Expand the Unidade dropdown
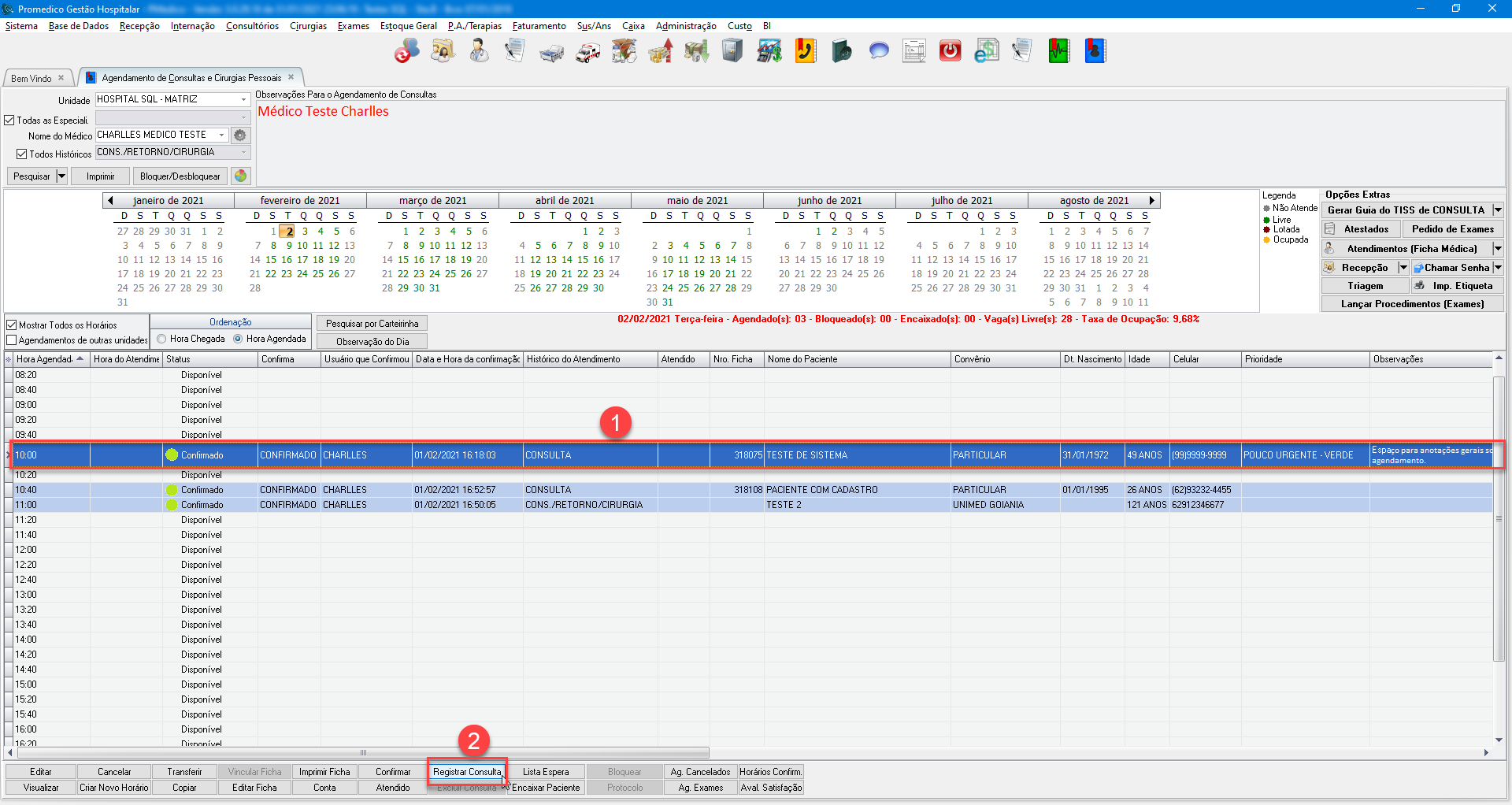 (243, 100)
